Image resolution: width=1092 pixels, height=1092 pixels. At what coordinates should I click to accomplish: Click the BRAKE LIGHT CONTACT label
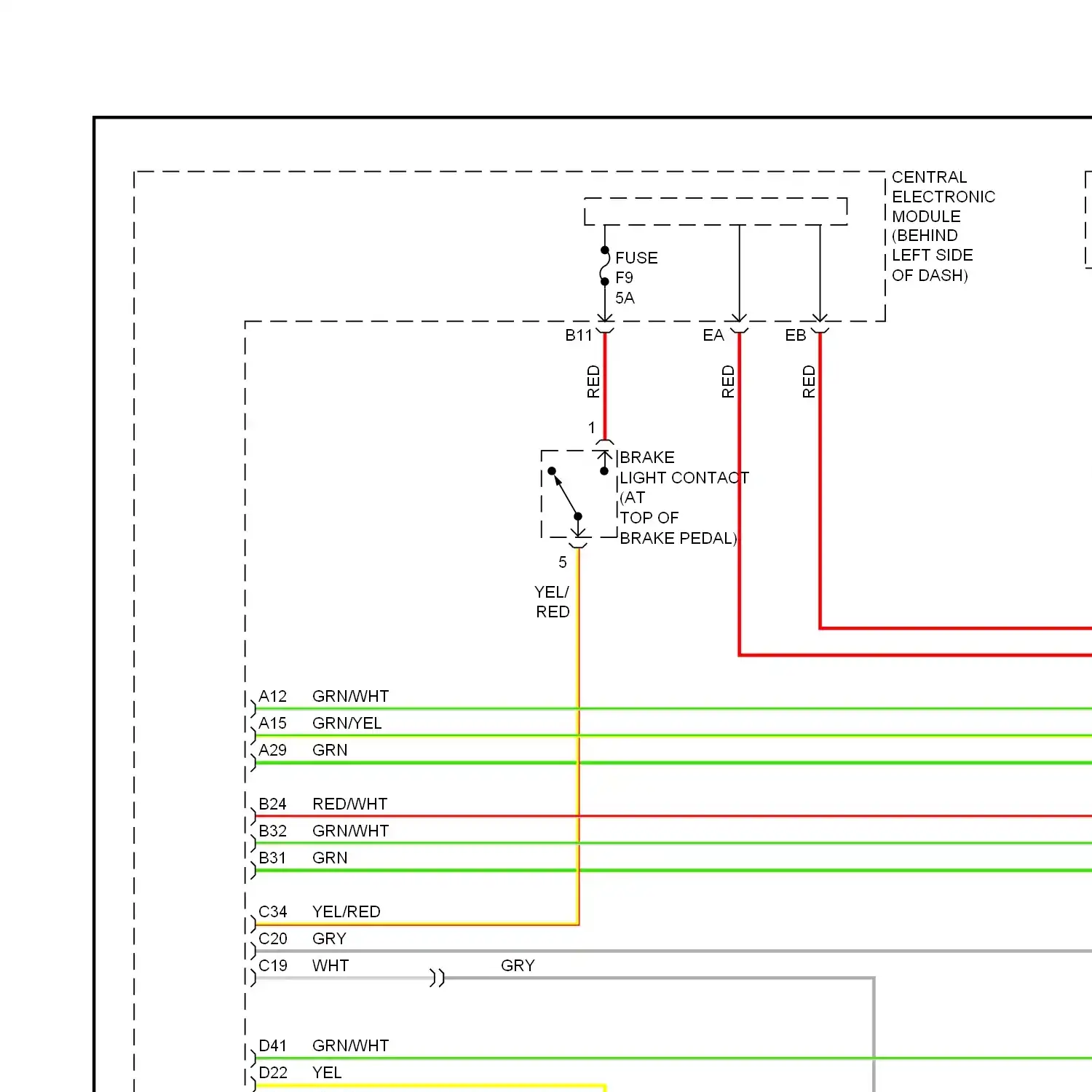click(684, 498)
